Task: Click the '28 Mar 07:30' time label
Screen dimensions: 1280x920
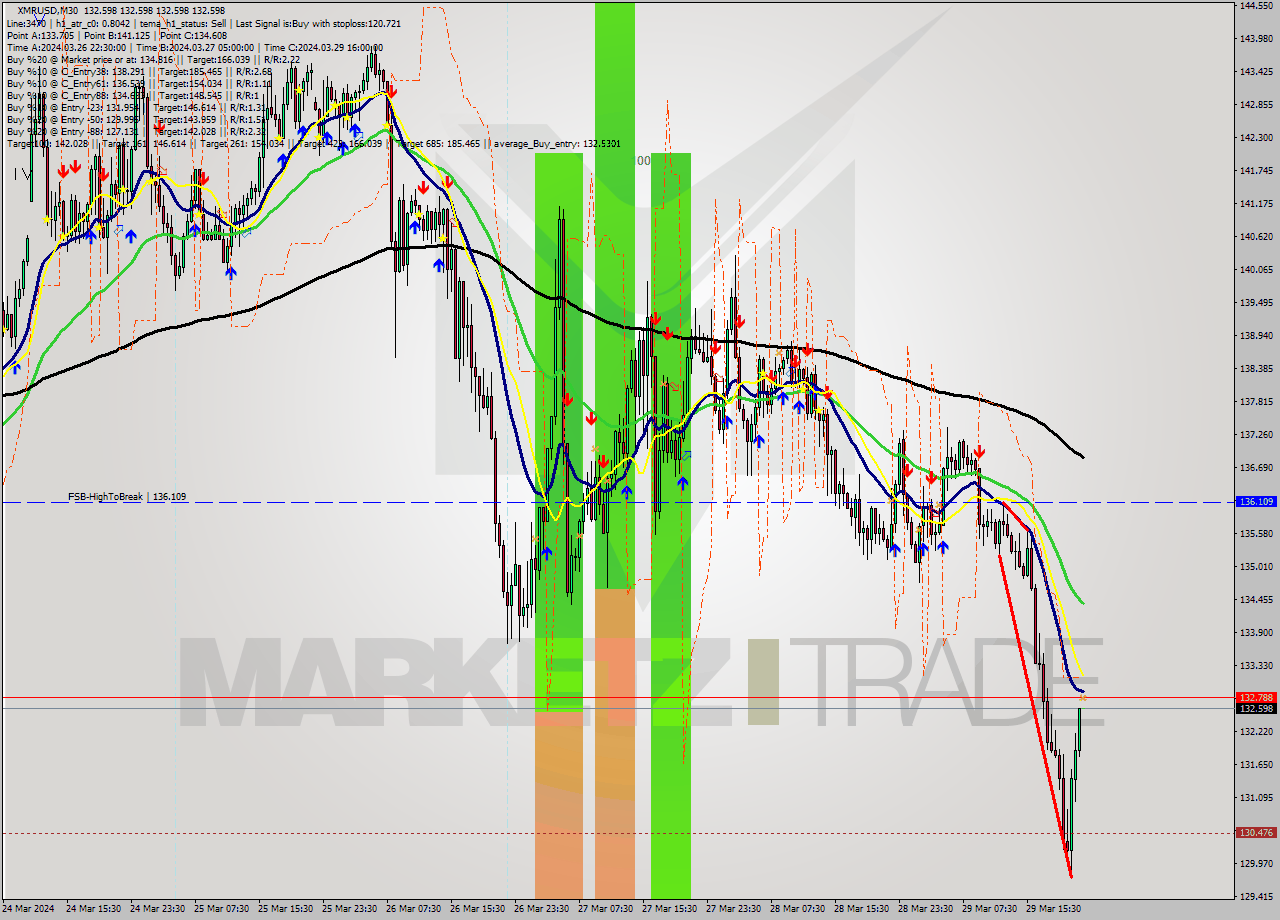Action: 797,909
